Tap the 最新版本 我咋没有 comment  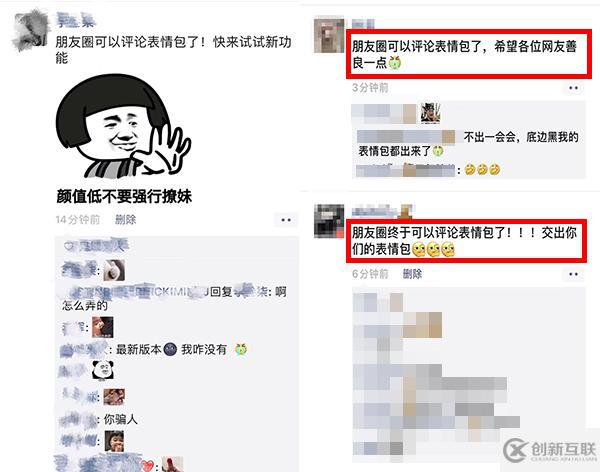click(x=153, y=349)
